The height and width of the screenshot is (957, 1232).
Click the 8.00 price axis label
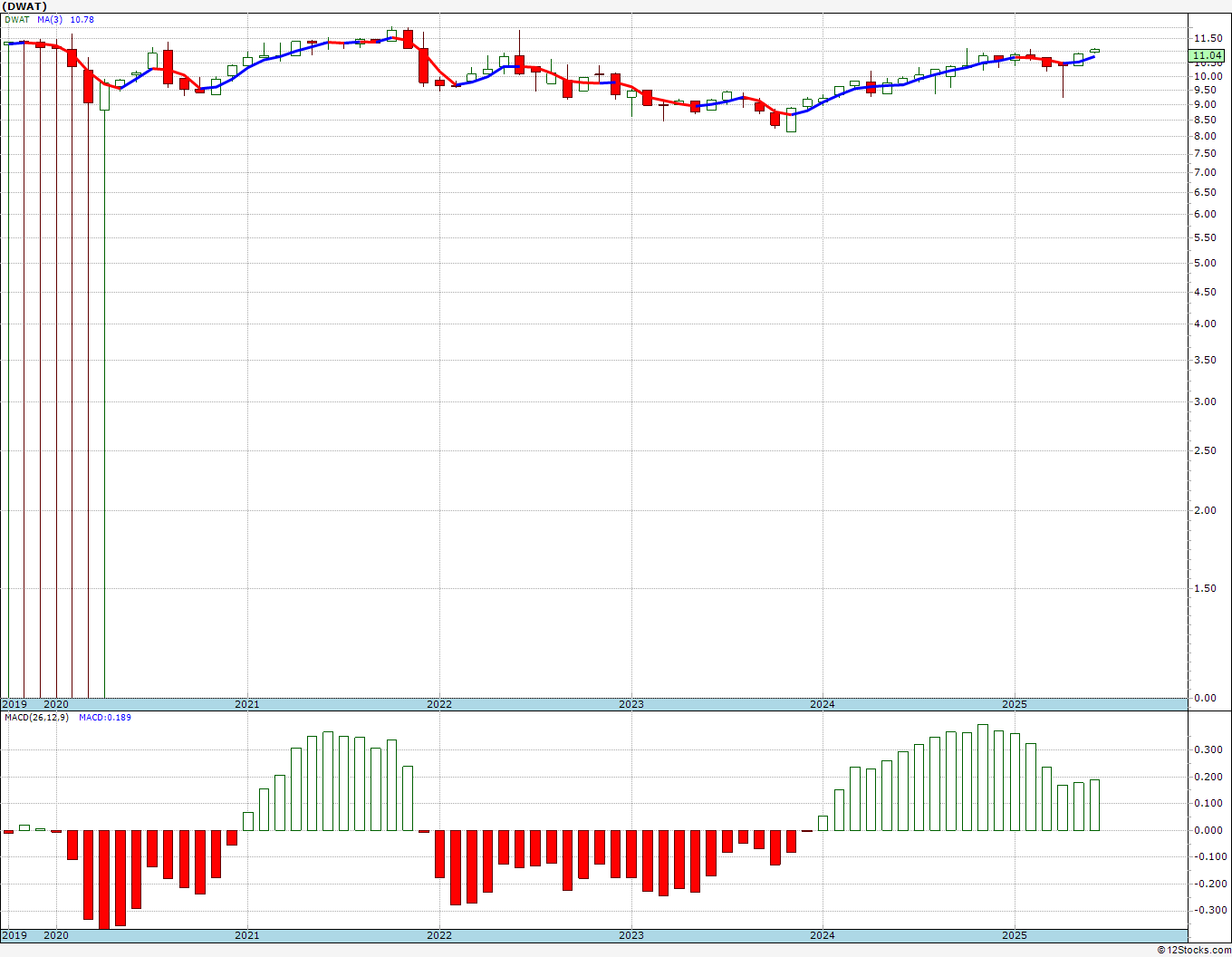coord(1205,137)
